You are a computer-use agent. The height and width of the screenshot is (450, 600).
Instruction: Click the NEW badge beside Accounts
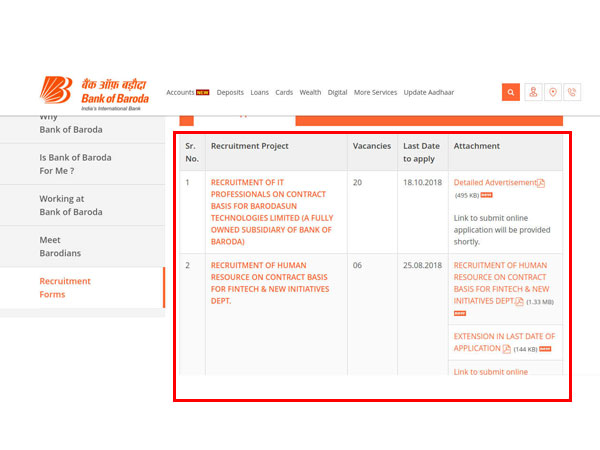[x=202, y=93]
